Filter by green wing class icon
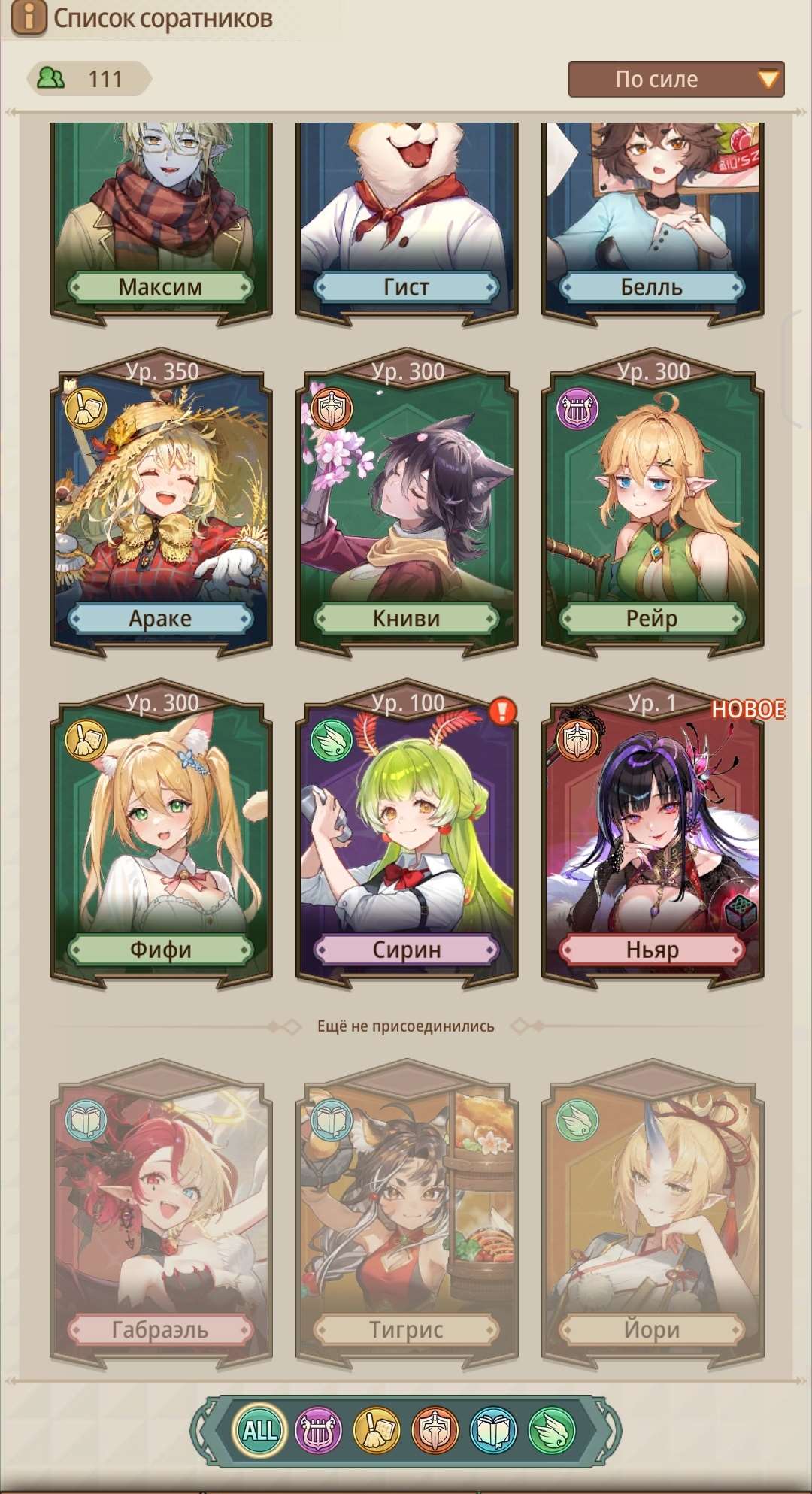 (552, 1429)
